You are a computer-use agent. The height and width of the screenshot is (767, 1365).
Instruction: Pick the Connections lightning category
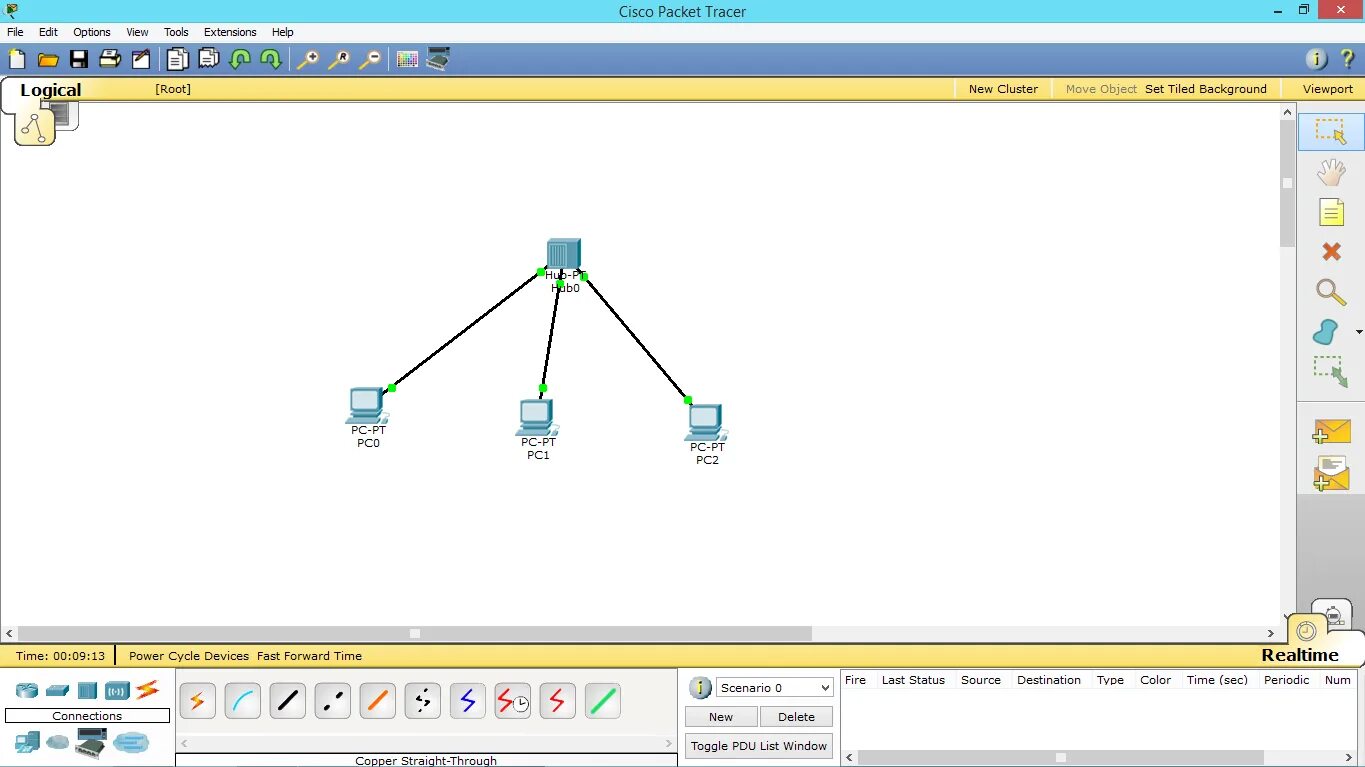coord(148,689)
